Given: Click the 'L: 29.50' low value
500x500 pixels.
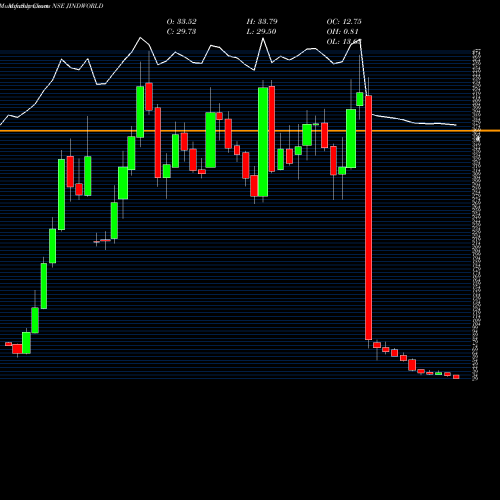Looking at the screenshot, I should [x=261, y=32].
